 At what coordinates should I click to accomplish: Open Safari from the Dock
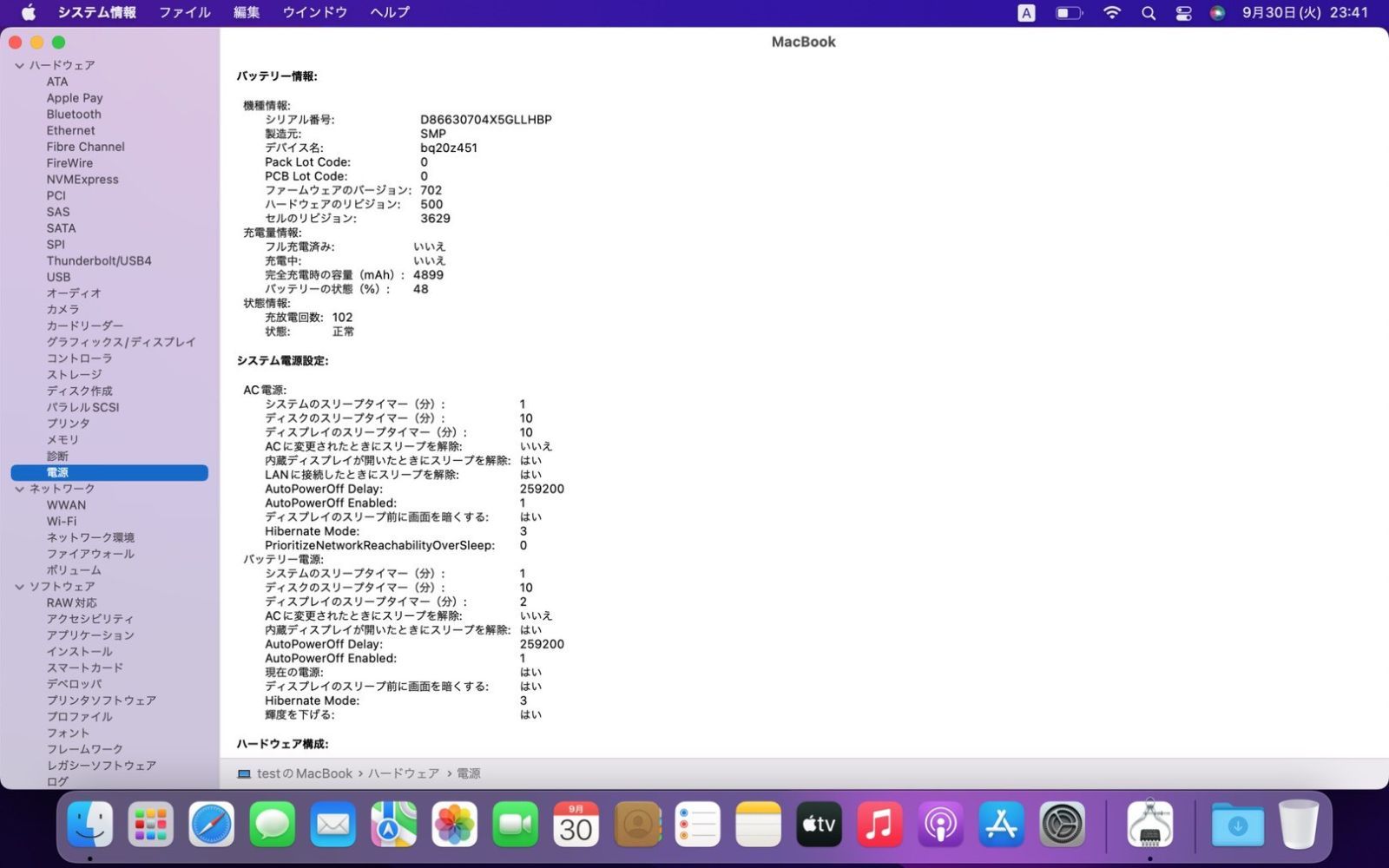(x=212, y=824)
